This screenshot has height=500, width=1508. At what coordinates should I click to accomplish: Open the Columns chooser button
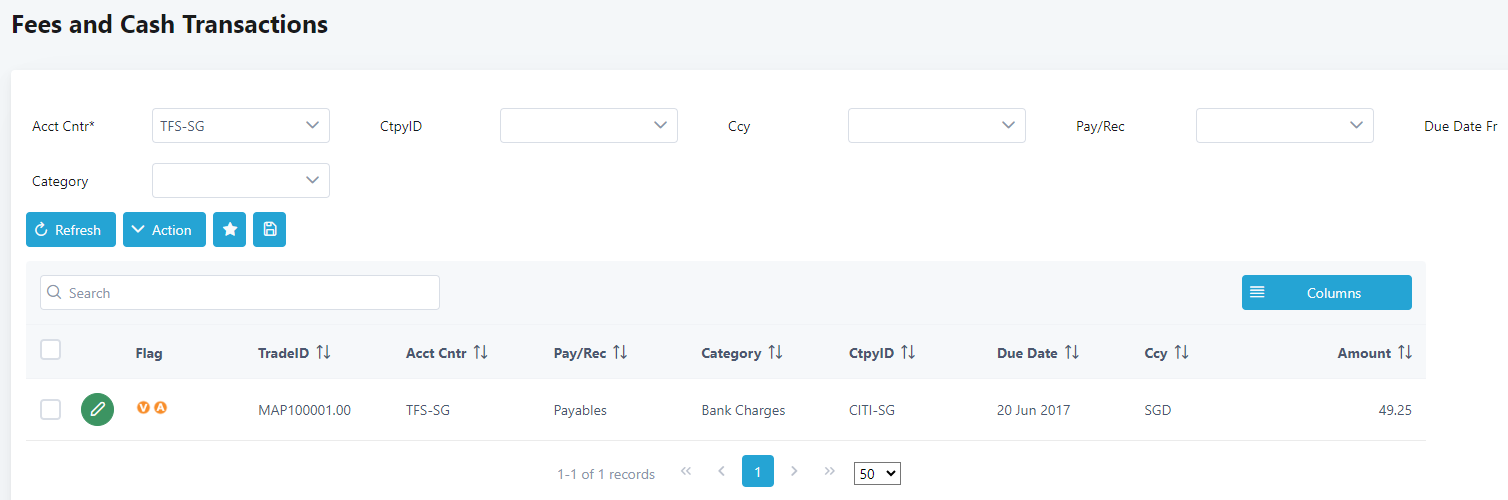click(1326, 293)
